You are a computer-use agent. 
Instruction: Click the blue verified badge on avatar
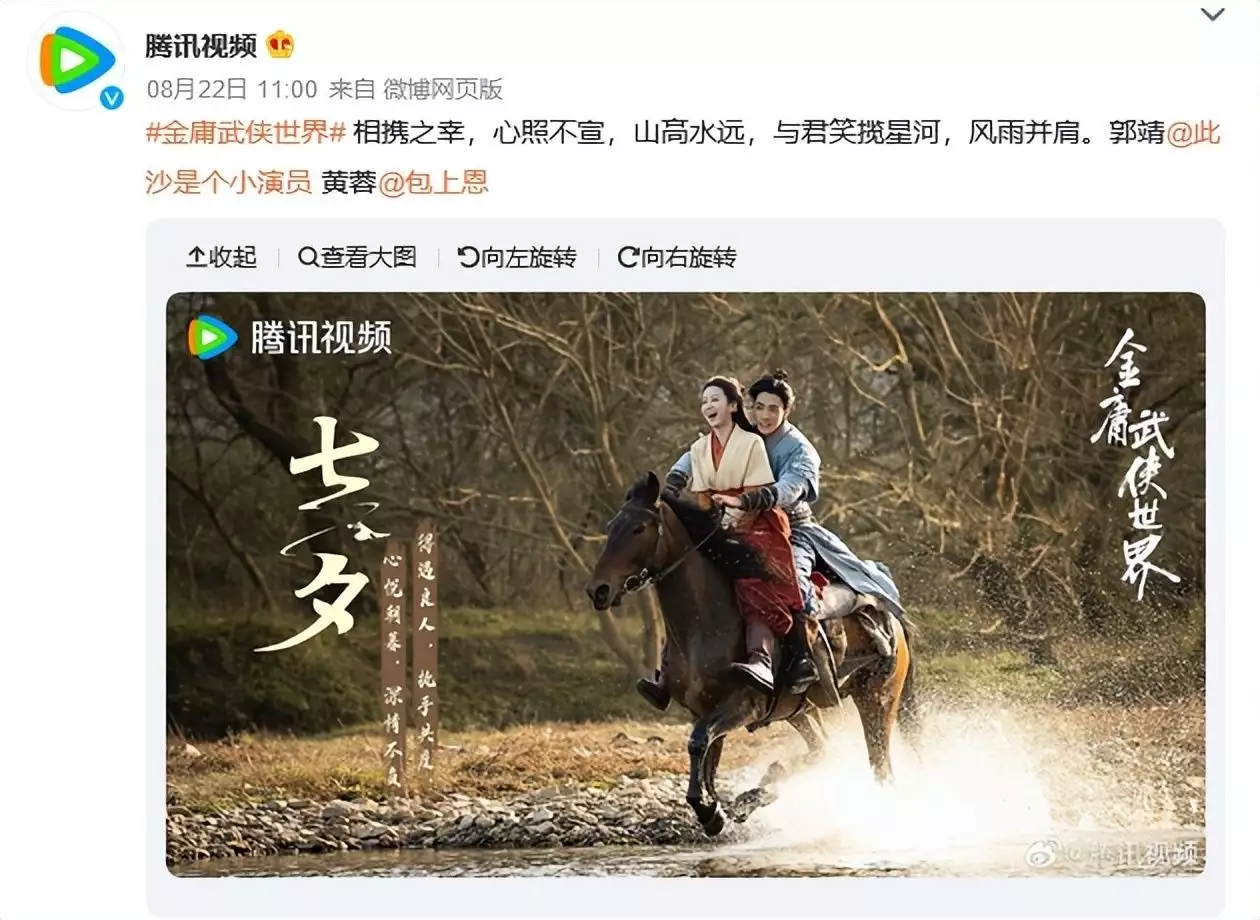(112, 97)
